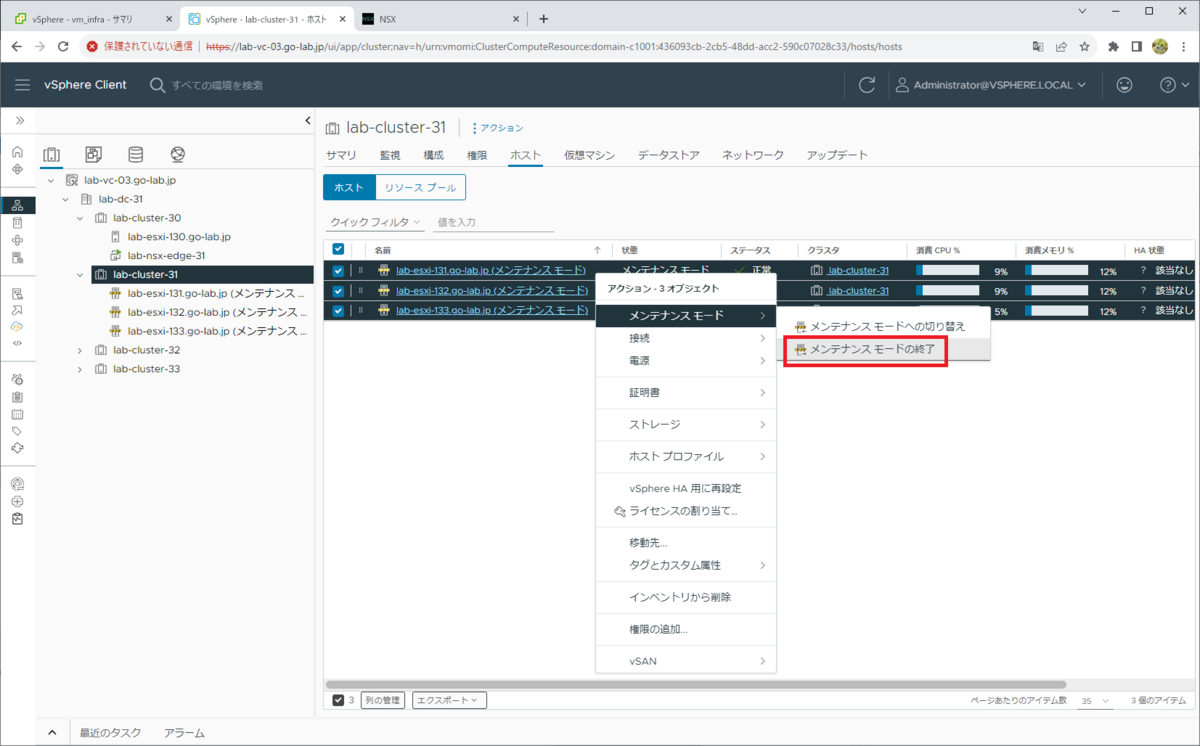The height and width of the screenshot is (746, 1200).
Task: Select the ホスト toggle button
Action: pos(349,187)
